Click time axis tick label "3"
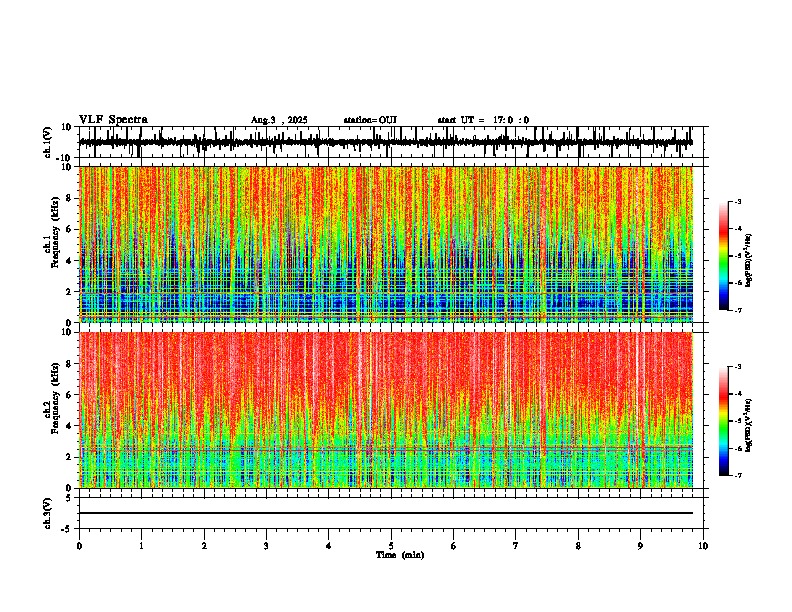This screenshot has width=792, height=612. tap(266, 546)
